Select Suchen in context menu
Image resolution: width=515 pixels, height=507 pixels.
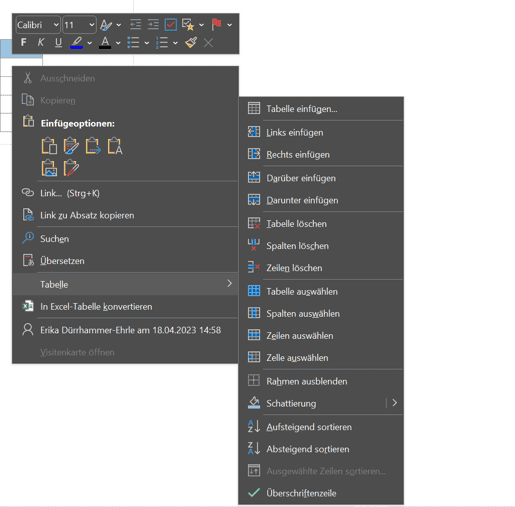(125, 239)
